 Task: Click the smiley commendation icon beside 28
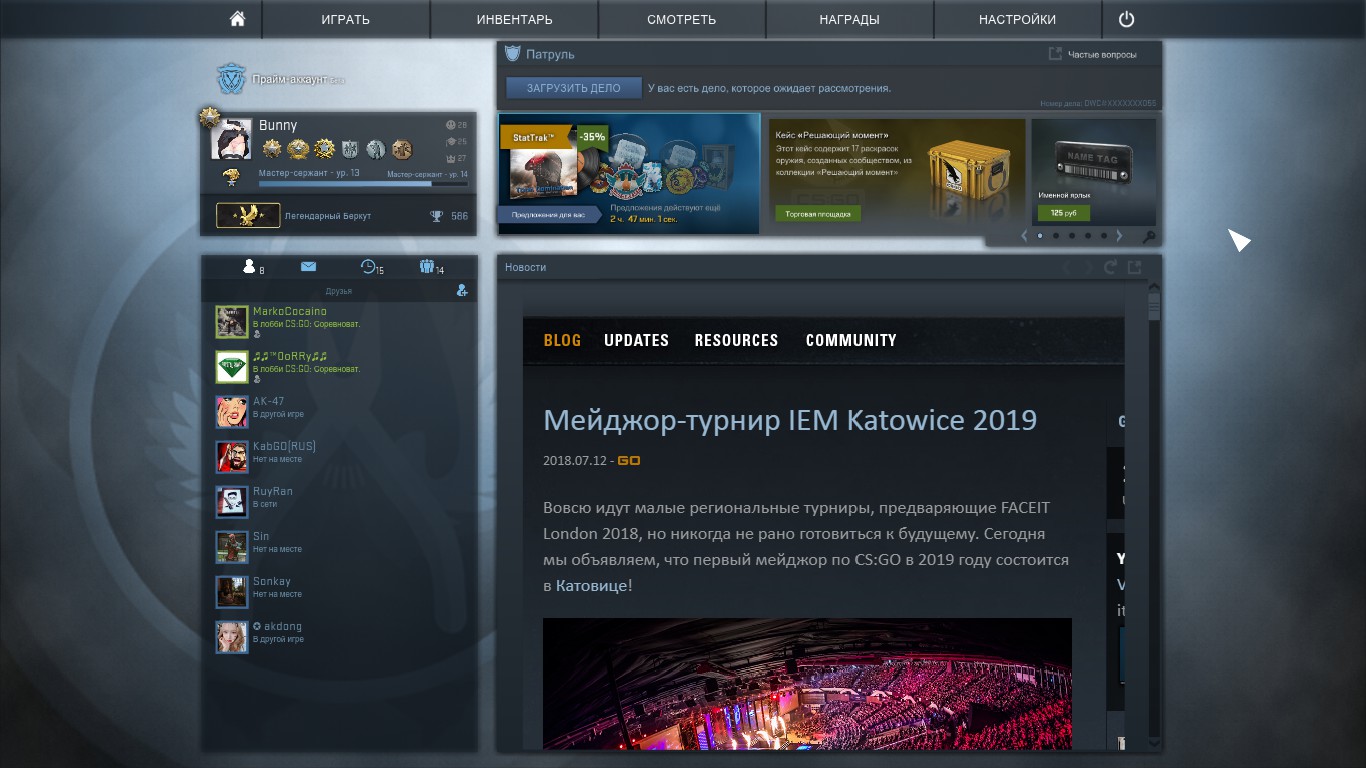coord(450,125)
